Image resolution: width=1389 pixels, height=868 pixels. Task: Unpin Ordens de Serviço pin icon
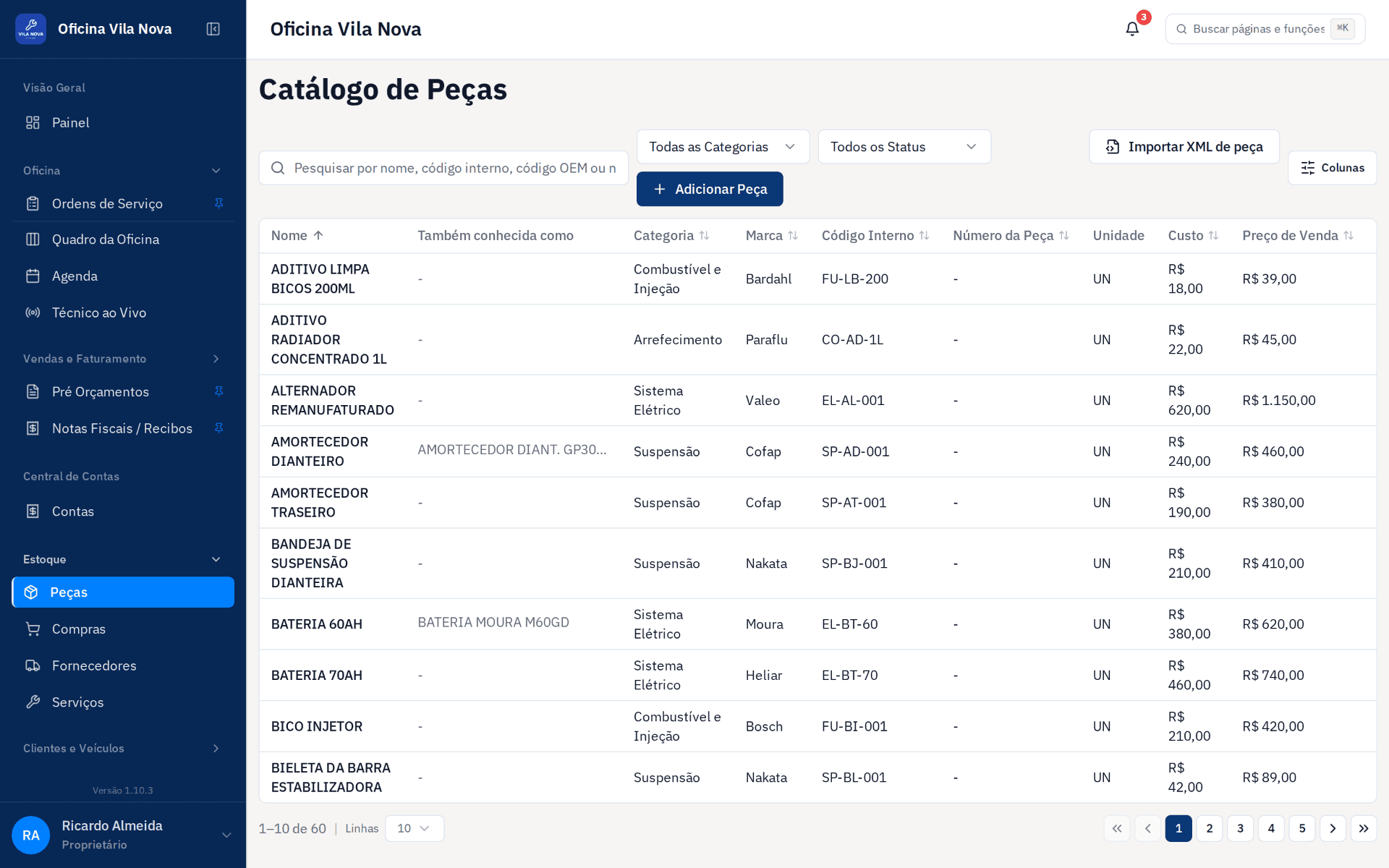coord(218,203)
